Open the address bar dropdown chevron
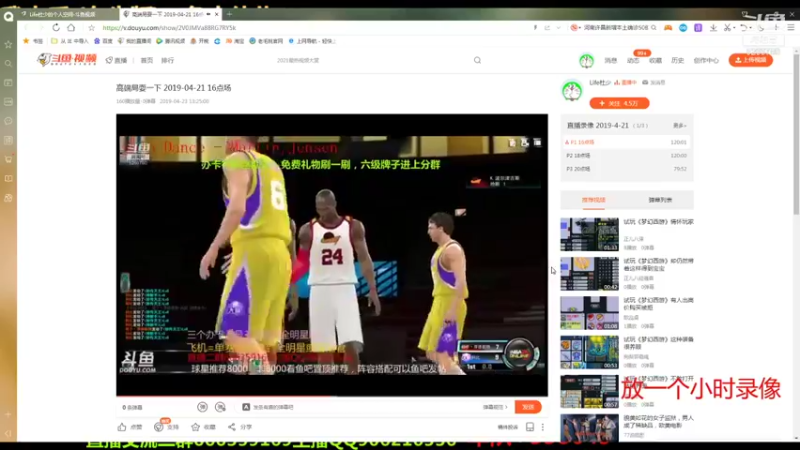The image size is (800, 450). click(559, 28)
